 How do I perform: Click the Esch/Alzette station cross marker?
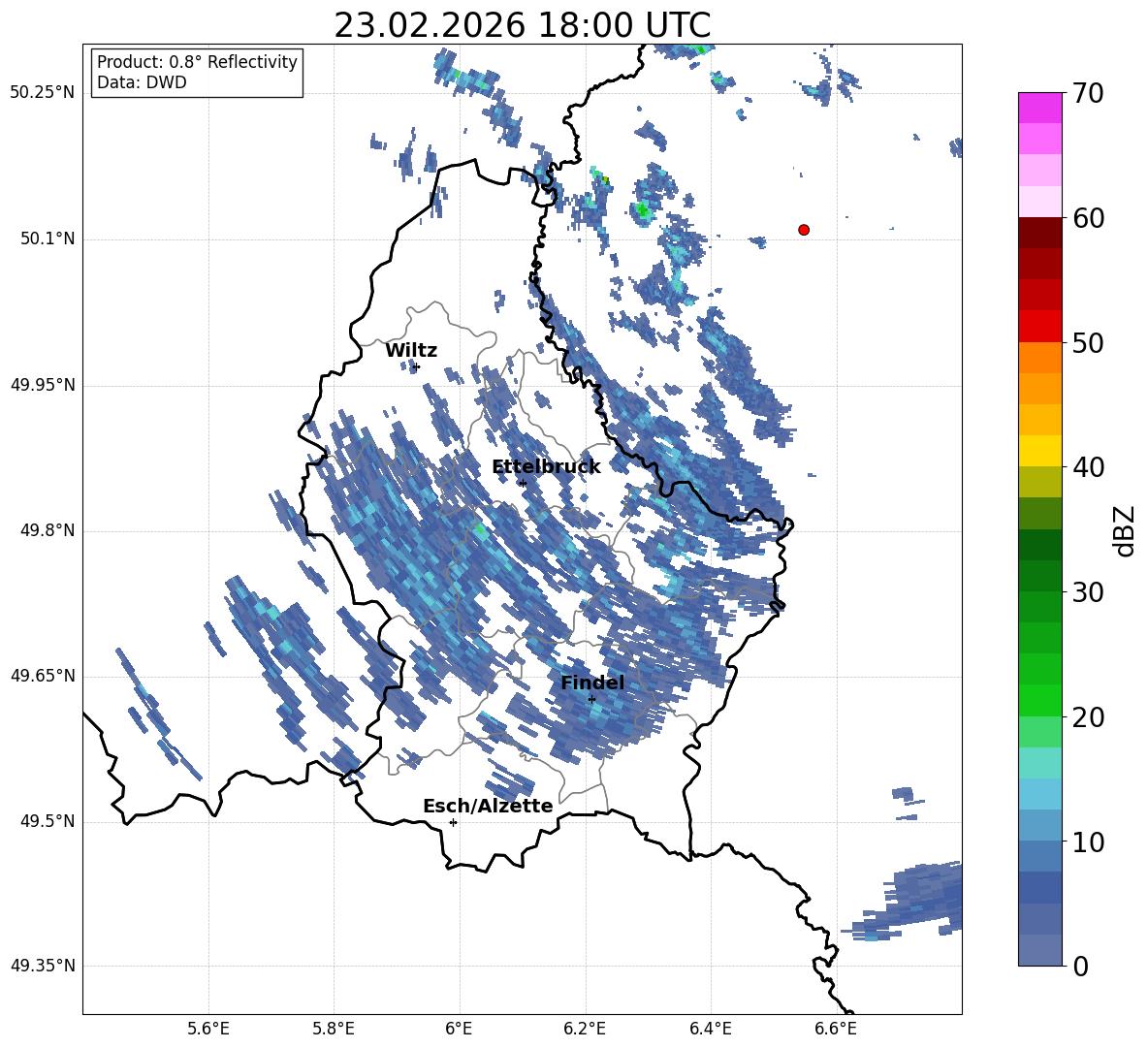pyautogui.click(x=453, y=822)
